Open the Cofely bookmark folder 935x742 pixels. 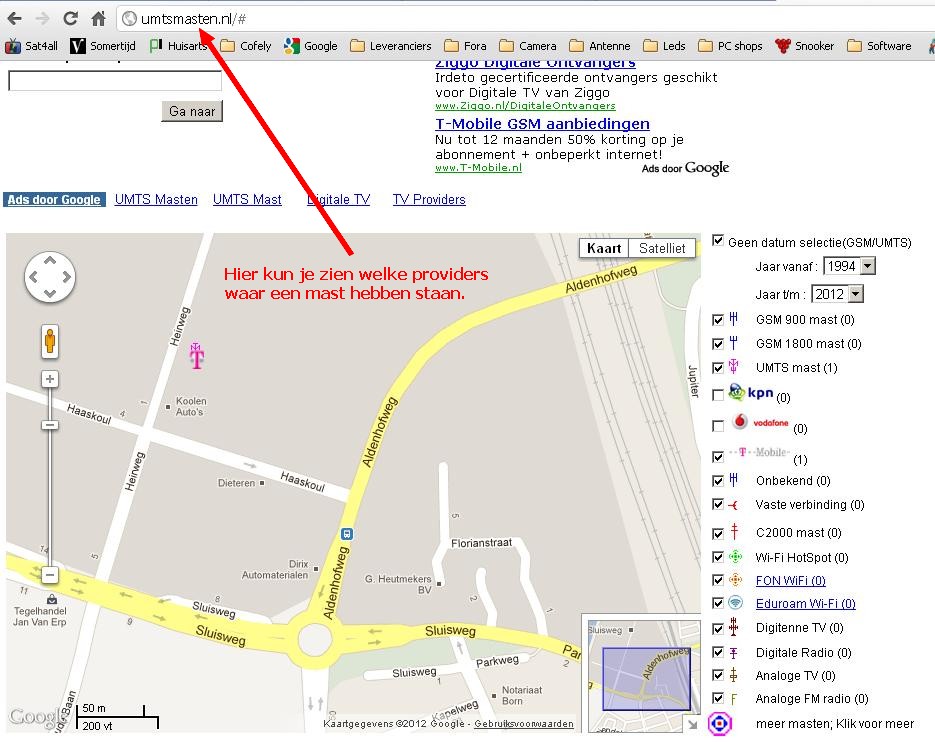pos(245,46)
